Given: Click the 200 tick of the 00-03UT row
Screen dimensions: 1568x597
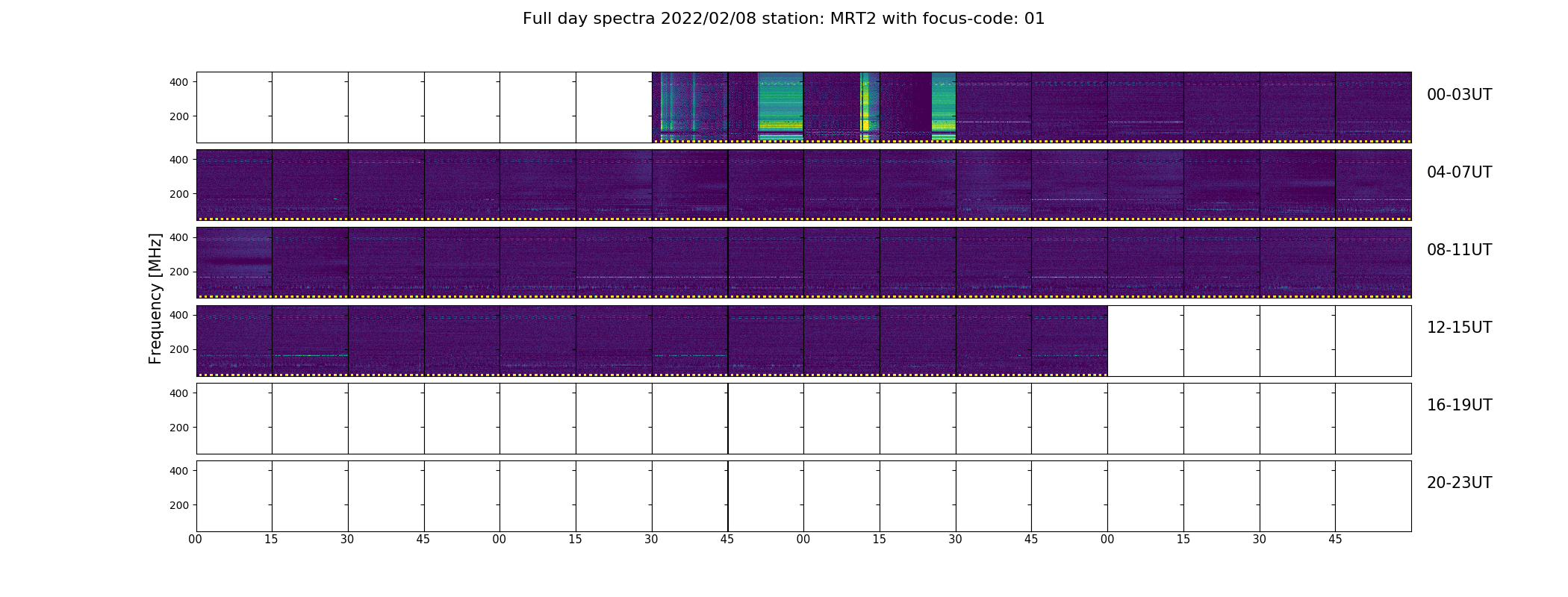Looking at the screenshot, I should tap(179, 116).
